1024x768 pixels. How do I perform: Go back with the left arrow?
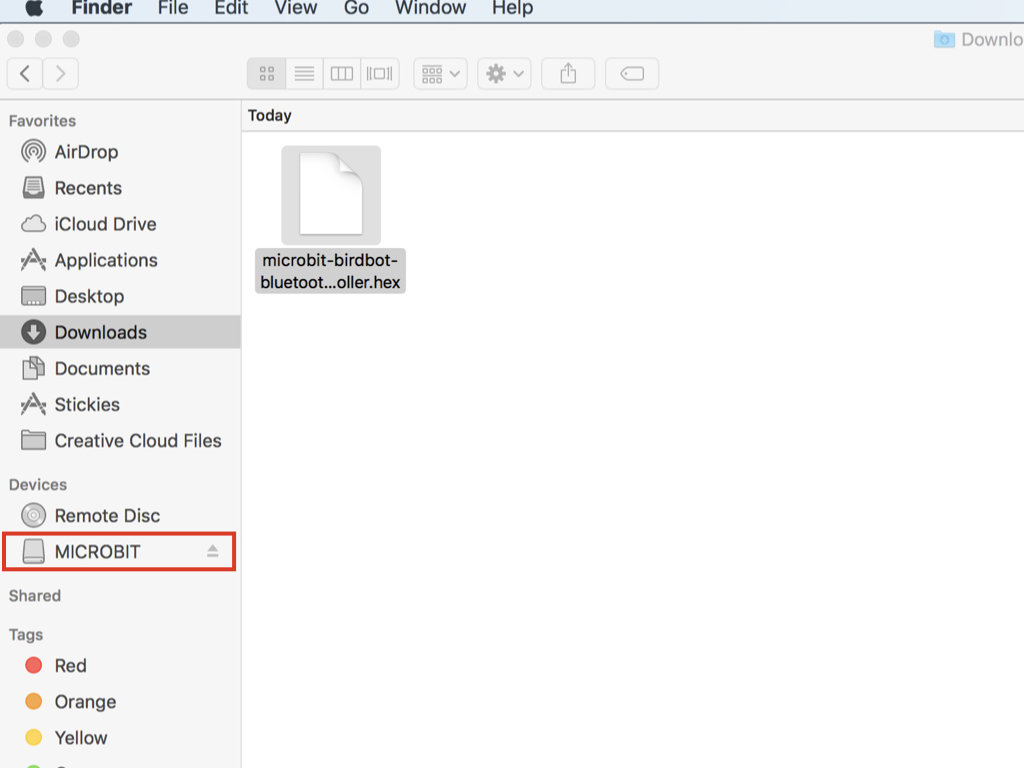click(25, 73)
